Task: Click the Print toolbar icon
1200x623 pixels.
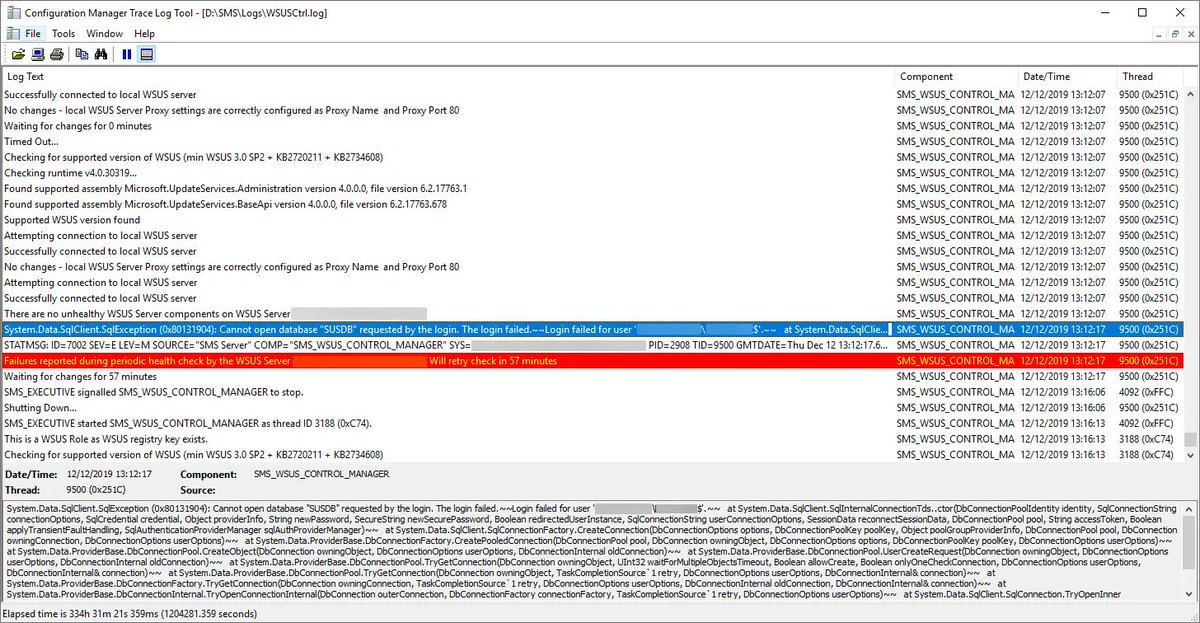Action: click(57, 54)
